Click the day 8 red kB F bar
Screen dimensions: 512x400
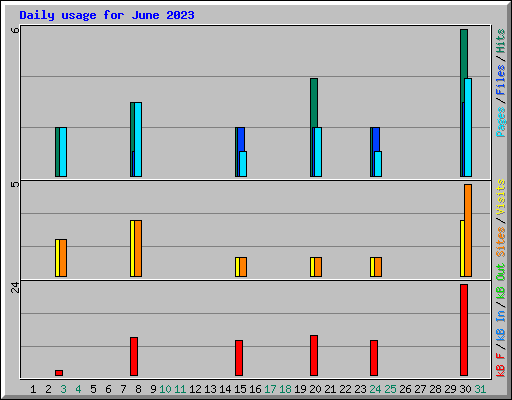tap(134, 356)
